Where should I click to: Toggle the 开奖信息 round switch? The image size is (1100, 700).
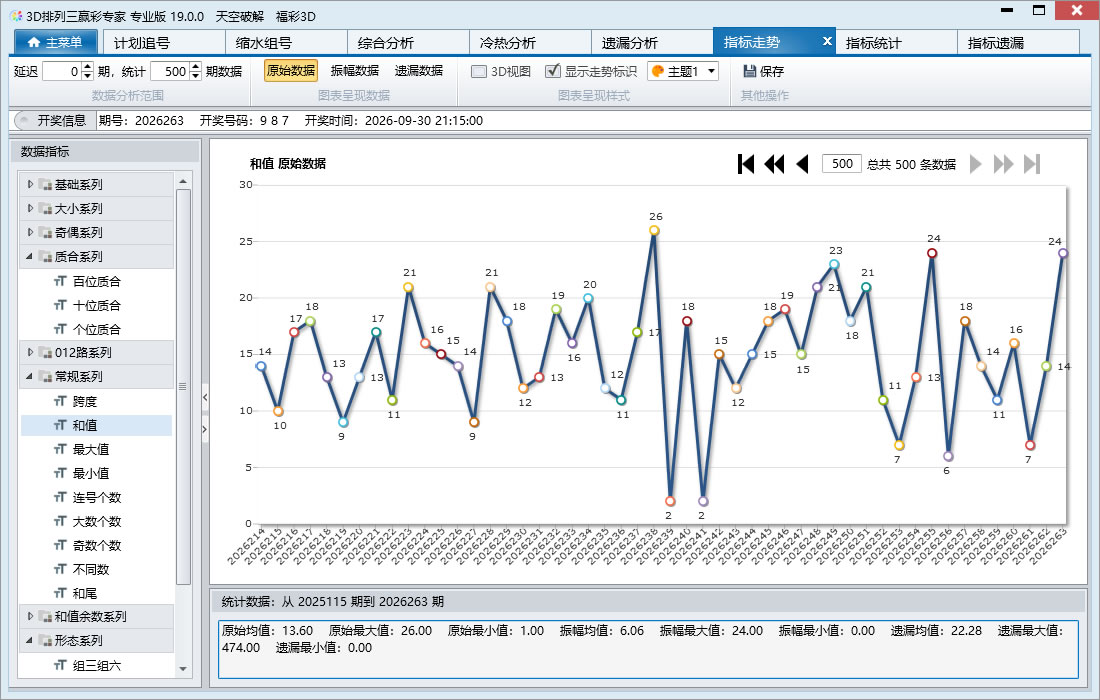tap(24, 121)
